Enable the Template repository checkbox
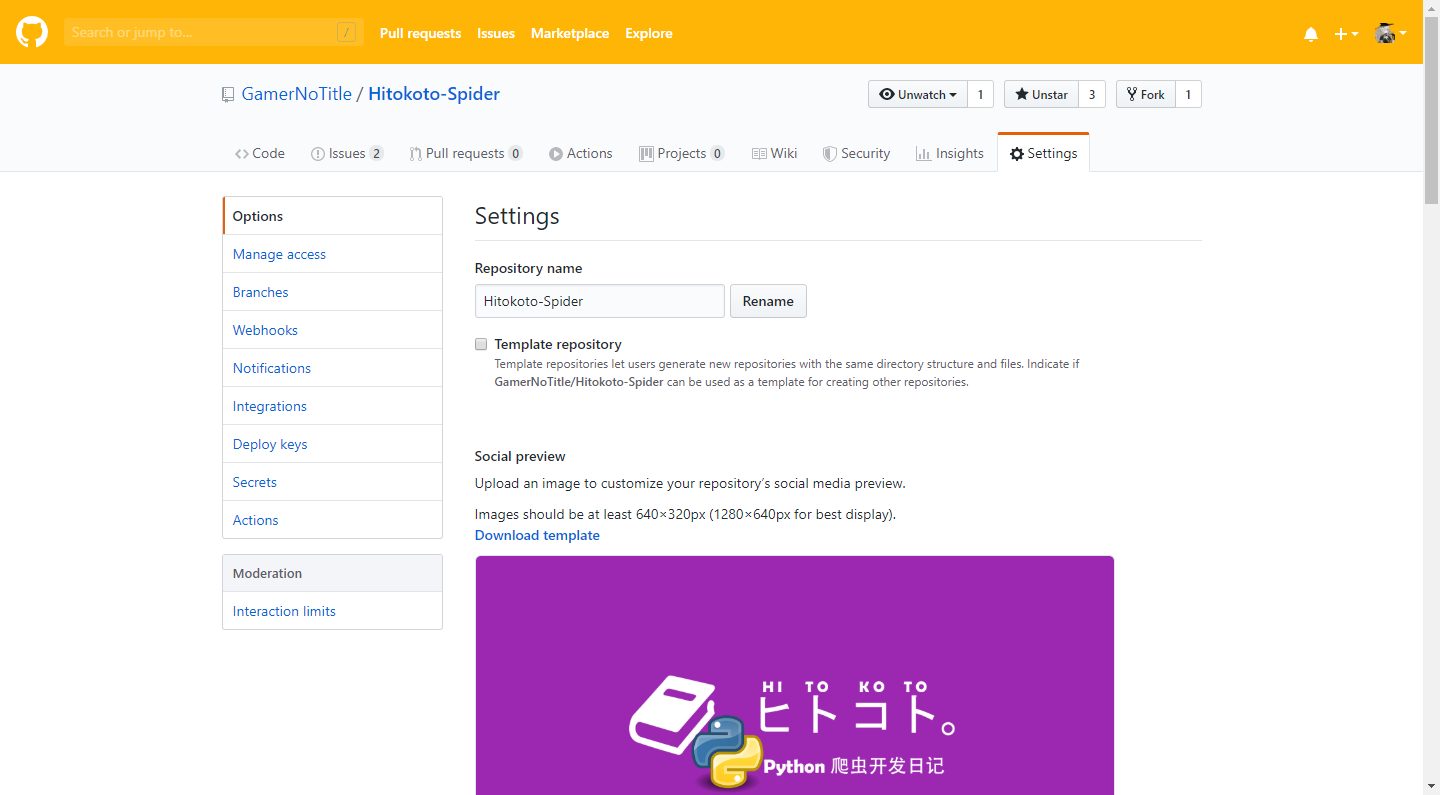The image size is (1440, 795). [x=481, y=343]
